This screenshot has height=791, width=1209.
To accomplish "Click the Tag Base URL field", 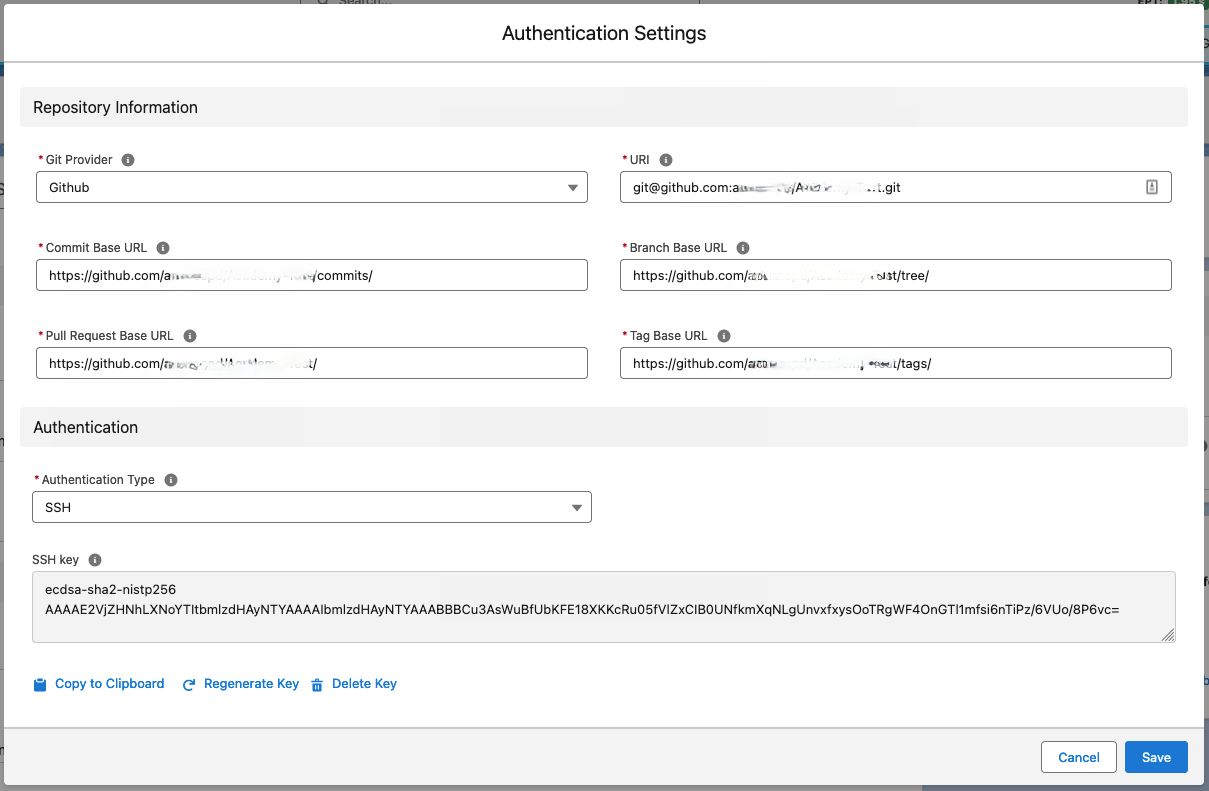I will pos(895,363).
